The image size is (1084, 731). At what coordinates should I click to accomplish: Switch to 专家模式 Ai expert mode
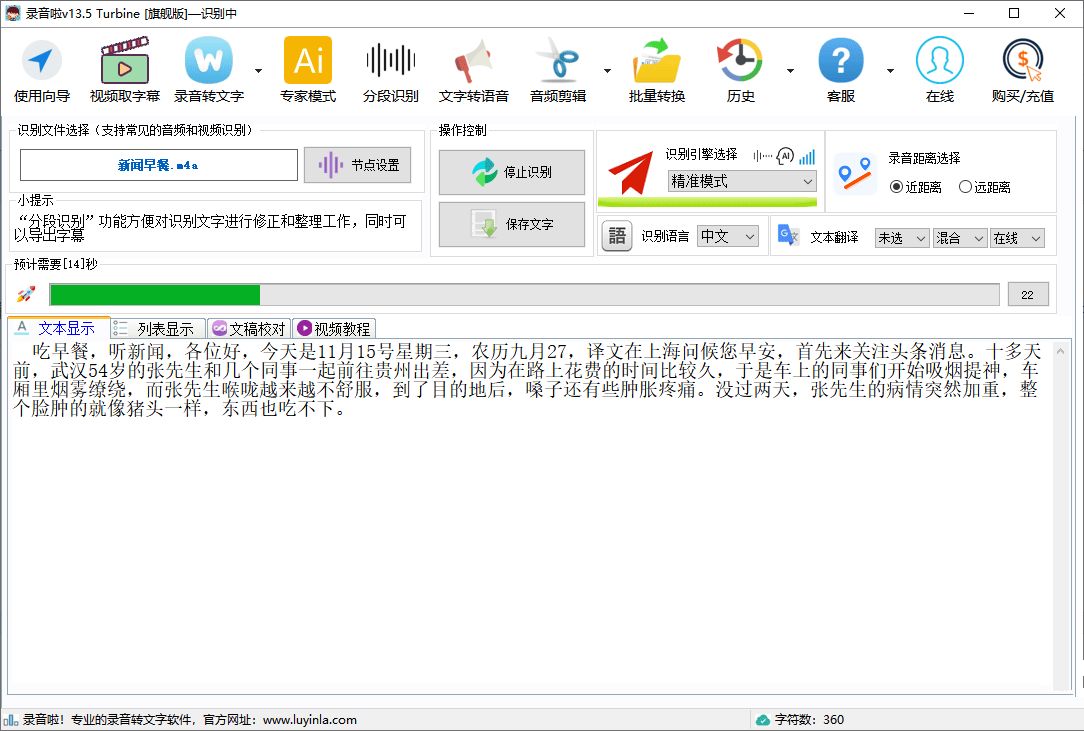pyautogui.click(x=308, y=62)
